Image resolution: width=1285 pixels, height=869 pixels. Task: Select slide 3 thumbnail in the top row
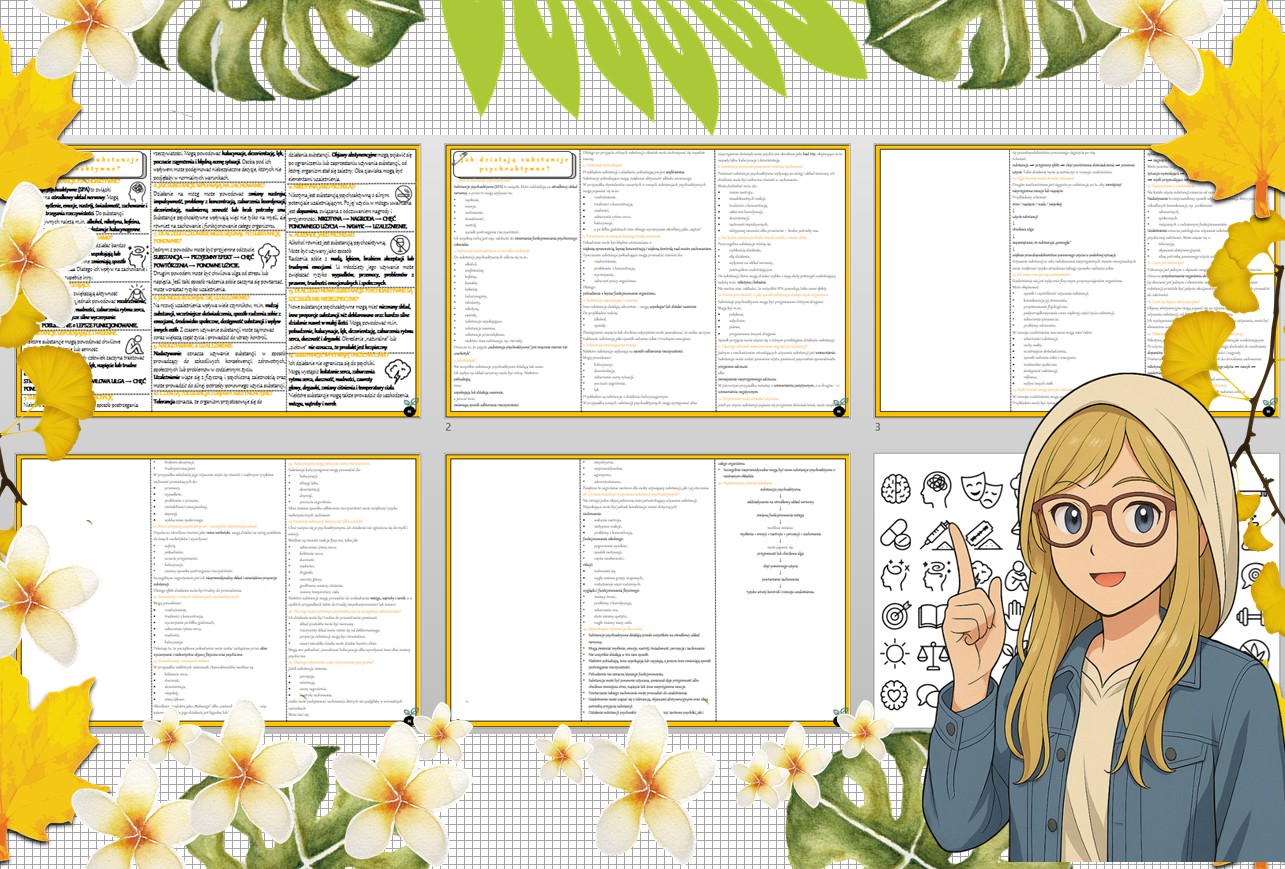coord(1076,281)
